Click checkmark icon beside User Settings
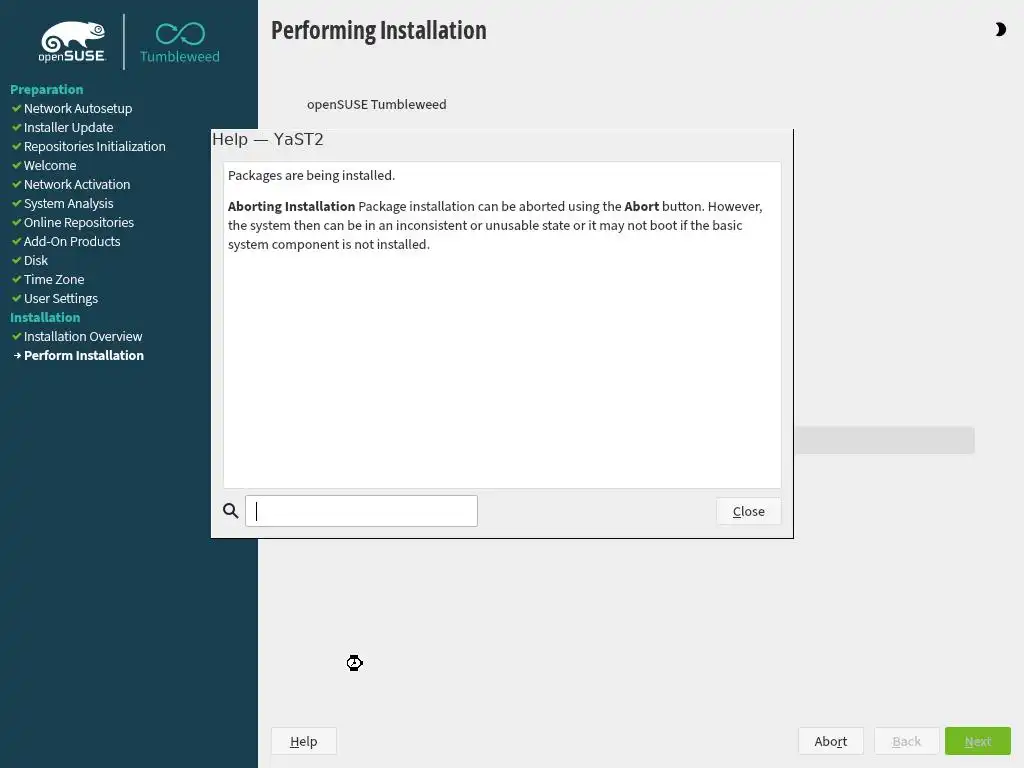Screen dimensions: 1024x768 [17, 298]
